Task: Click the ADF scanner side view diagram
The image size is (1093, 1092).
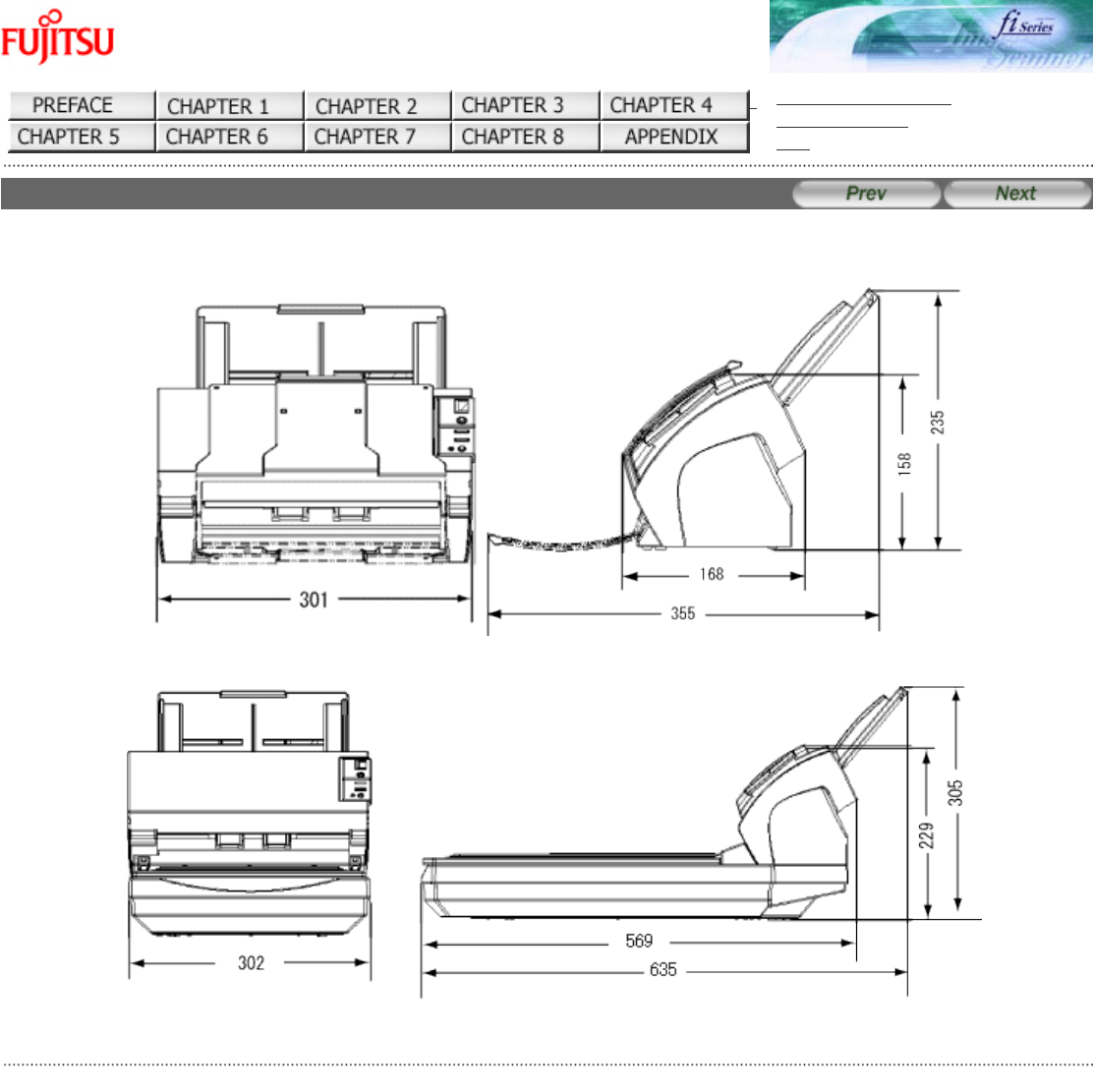Action: [x=683, y=421]
